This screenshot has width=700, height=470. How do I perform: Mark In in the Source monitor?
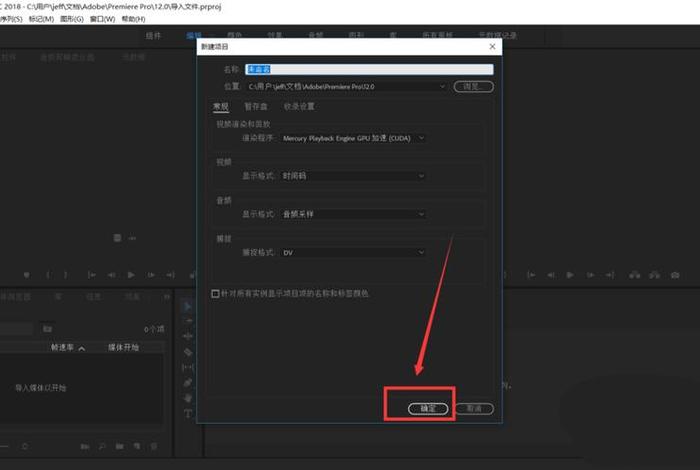(48, 275)
